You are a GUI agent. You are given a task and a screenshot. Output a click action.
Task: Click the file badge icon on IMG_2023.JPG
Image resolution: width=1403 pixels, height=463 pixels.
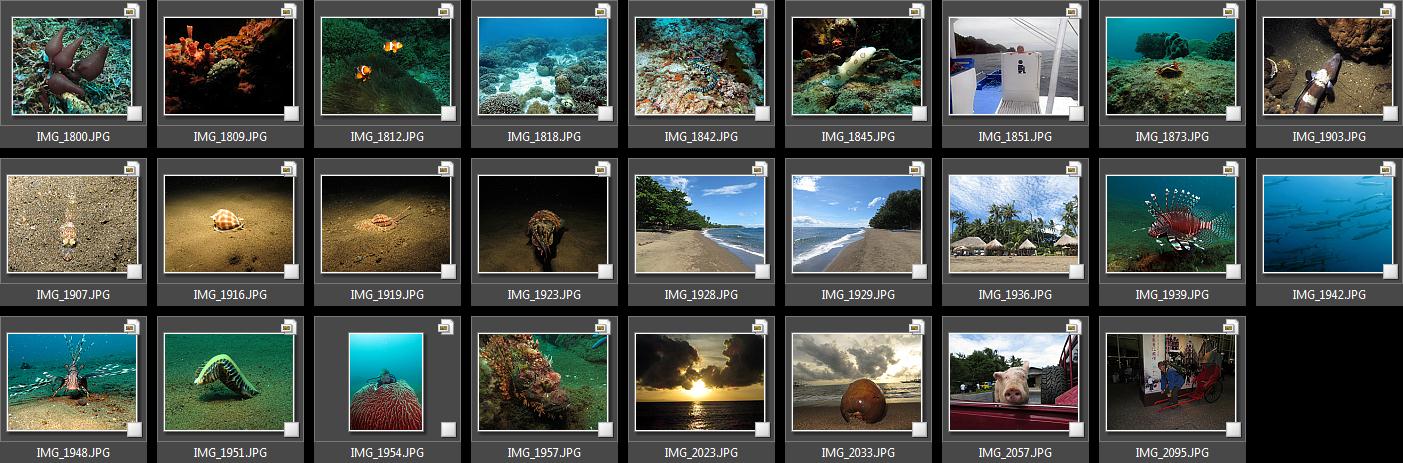coord(759,327)
